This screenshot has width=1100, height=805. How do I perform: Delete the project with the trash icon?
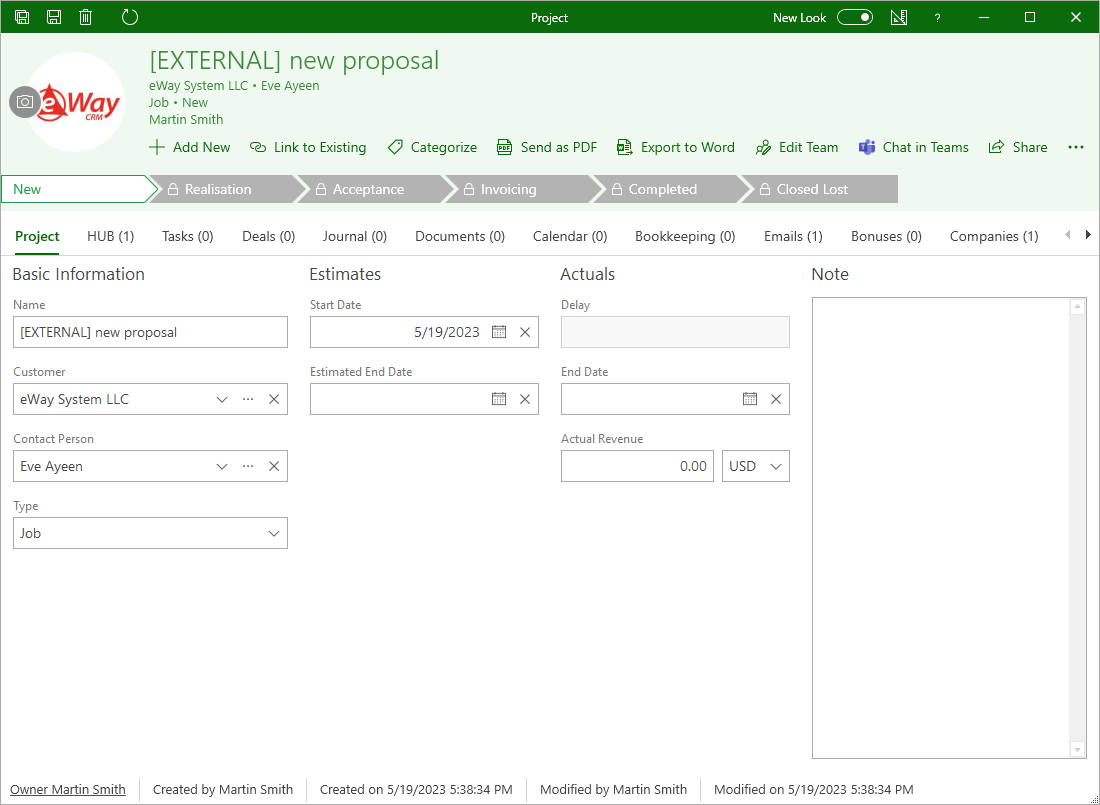[x=86, y=17]
